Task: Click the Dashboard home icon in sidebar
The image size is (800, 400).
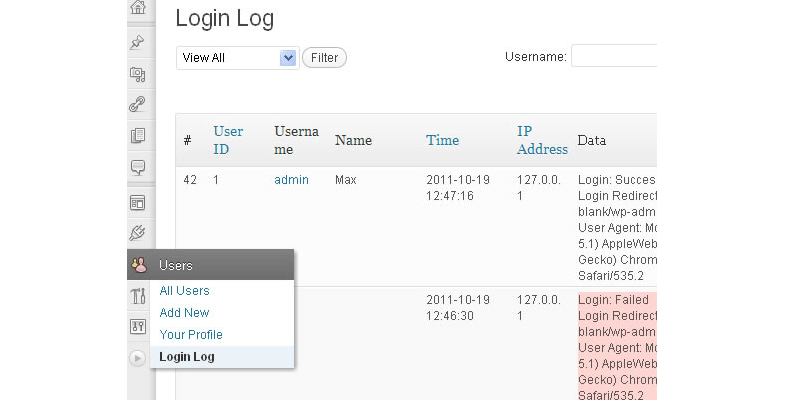Action: pyautogui.click(x=138, y=8)
